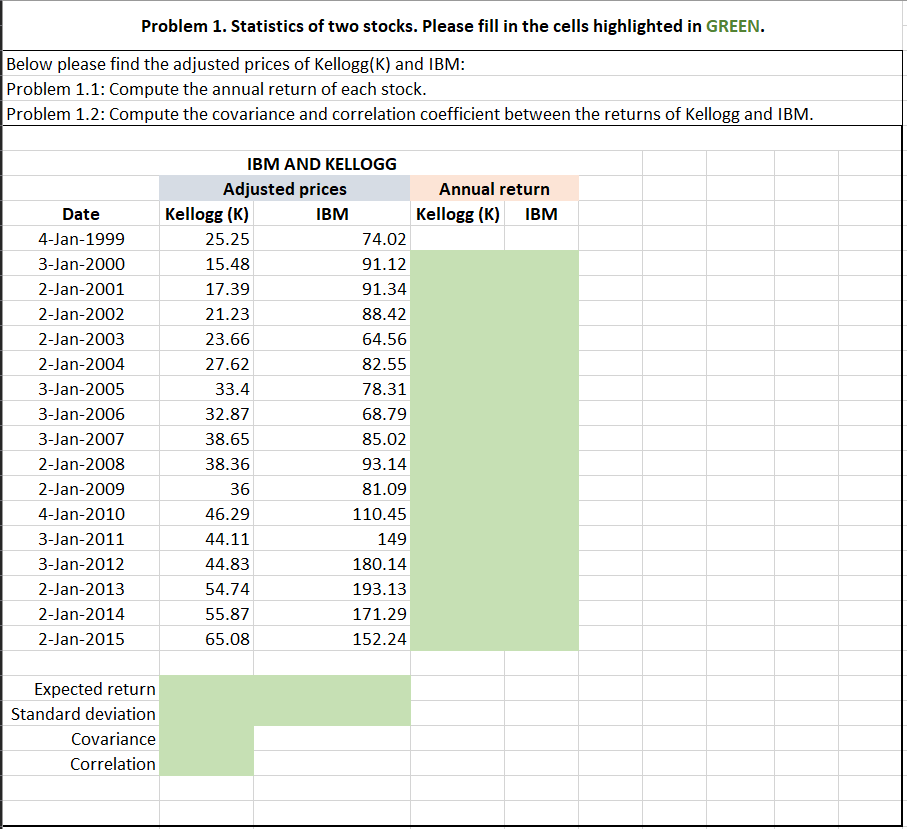Click the Problem 1.2 instruction row

453,113
